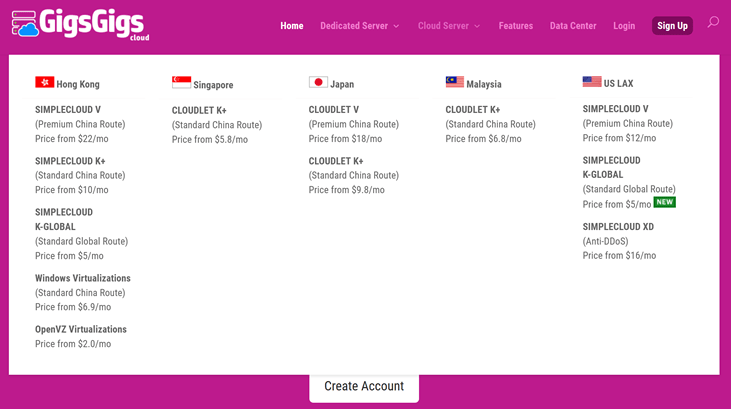Open Hong Kong SIMPLECLOUD K-GLOBAL plan
This screenshot has height=409, width=731.
tap(64, 219)
